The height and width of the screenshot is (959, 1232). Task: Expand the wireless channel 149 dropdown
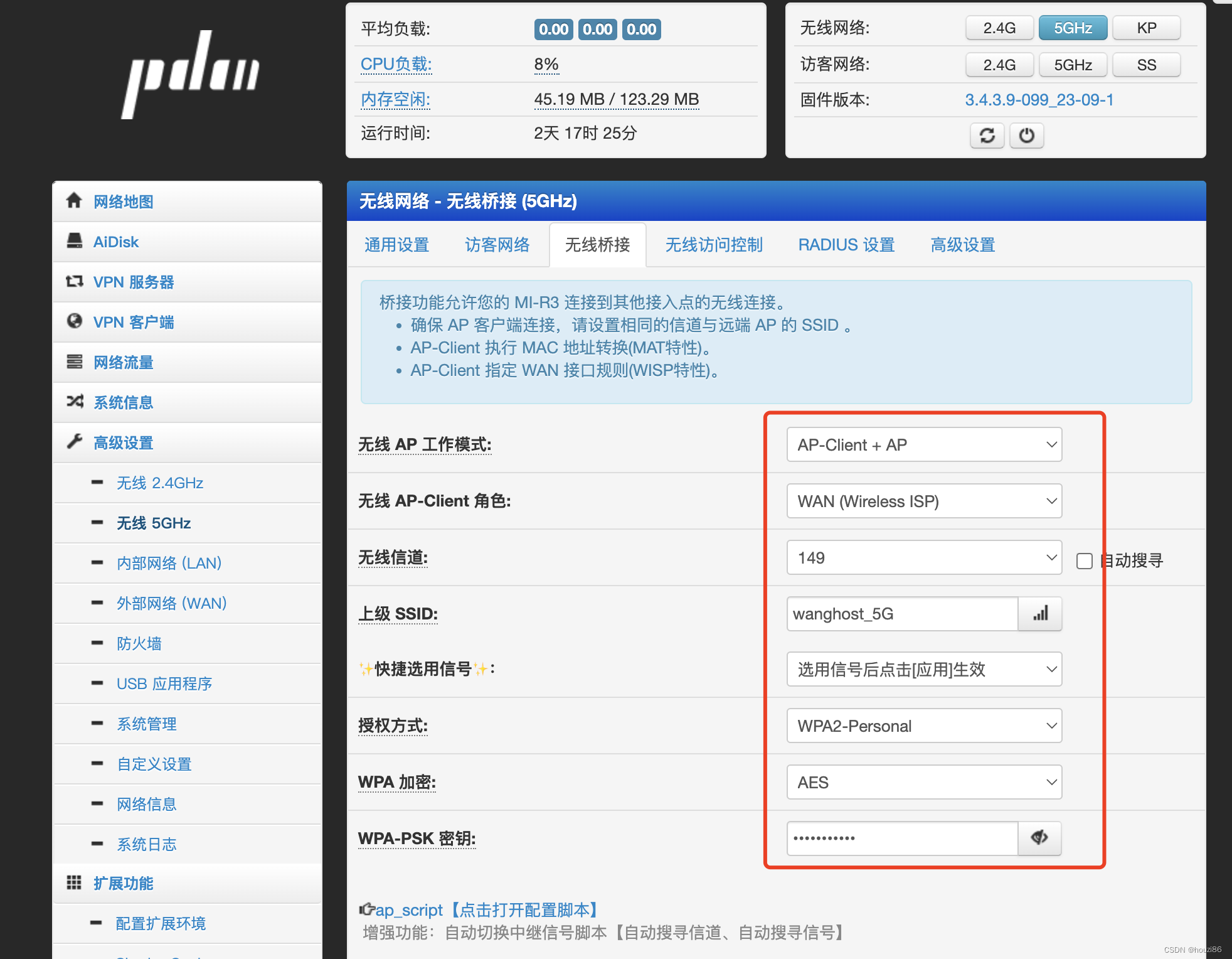tap(923, 558)
